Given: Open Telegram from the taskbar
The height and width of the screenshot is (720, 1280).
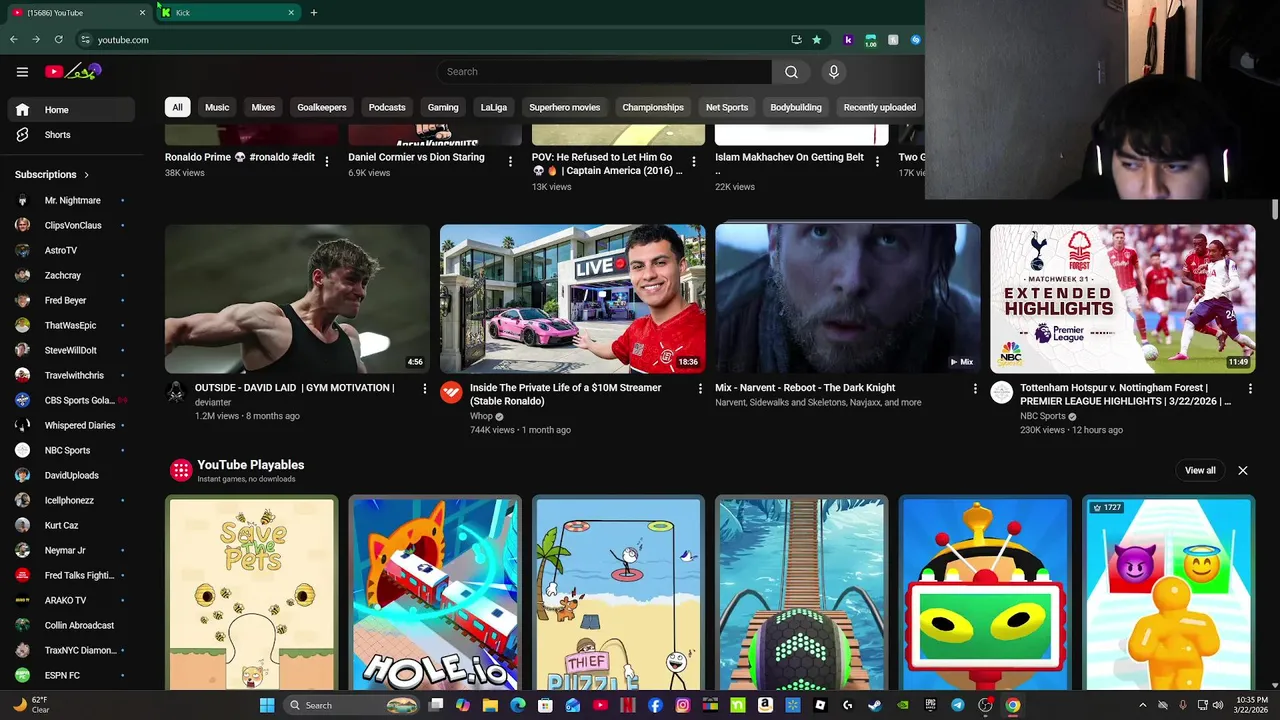Looking at the screenshot, I should (x=957, y=705).
